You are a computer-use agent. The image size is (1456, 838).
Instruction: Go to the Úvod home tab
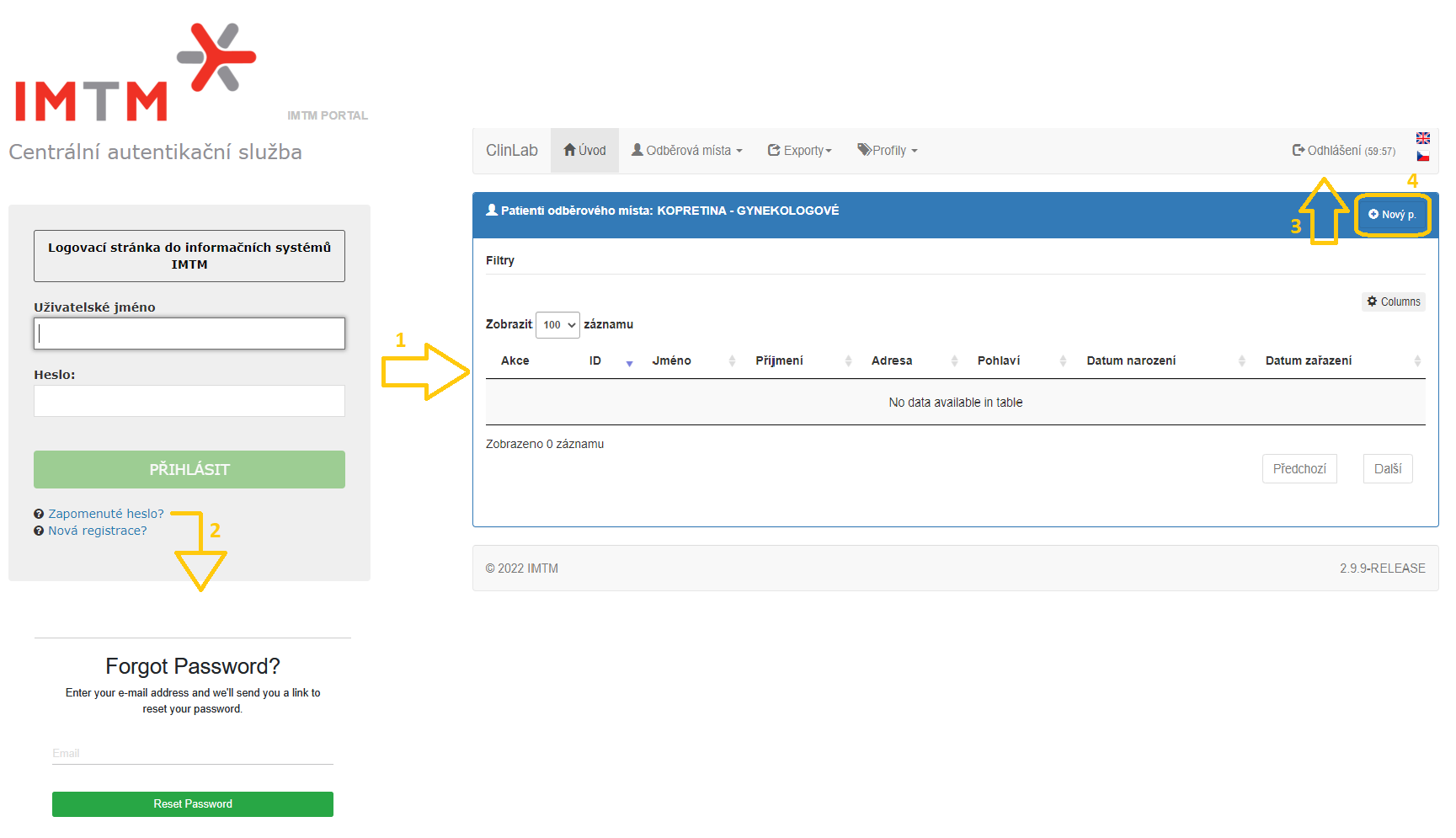coord(584,151)
